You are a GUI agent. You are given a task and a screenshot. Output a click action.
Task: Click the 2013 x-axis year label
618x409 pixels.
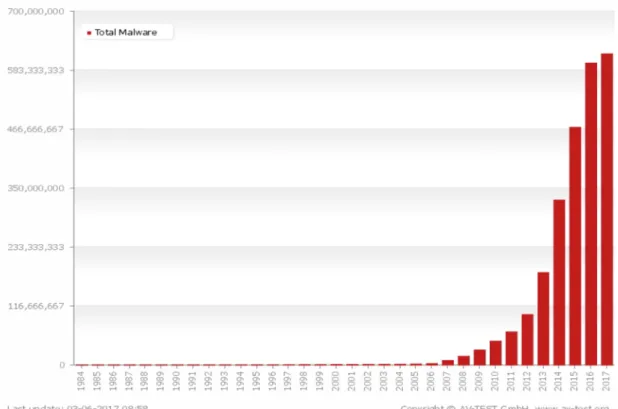[543, 381]
